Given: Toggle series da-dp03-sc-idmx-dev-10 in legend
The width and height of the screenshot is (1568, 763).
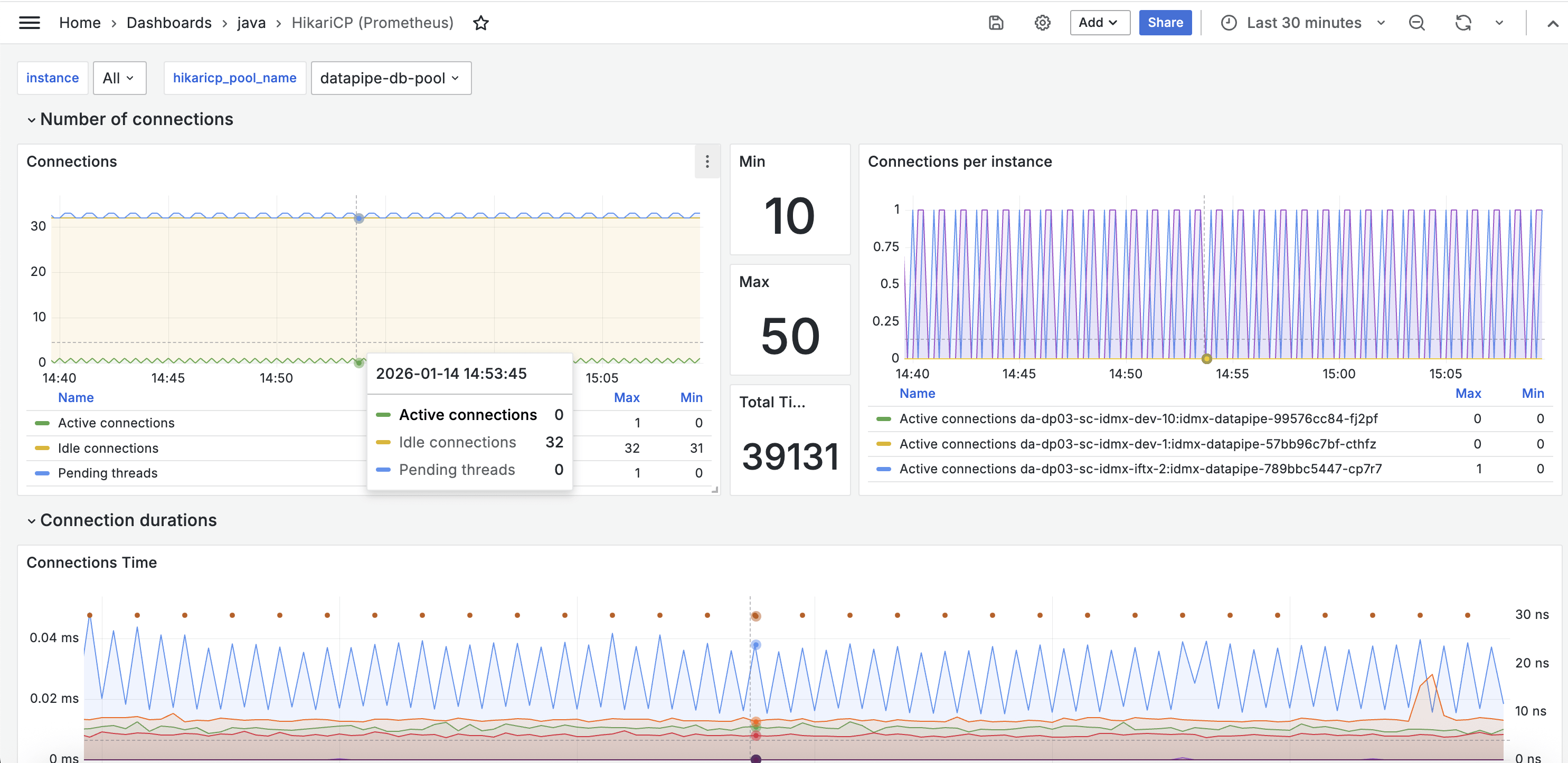Looking at the screenshot, I should 1138,418.
